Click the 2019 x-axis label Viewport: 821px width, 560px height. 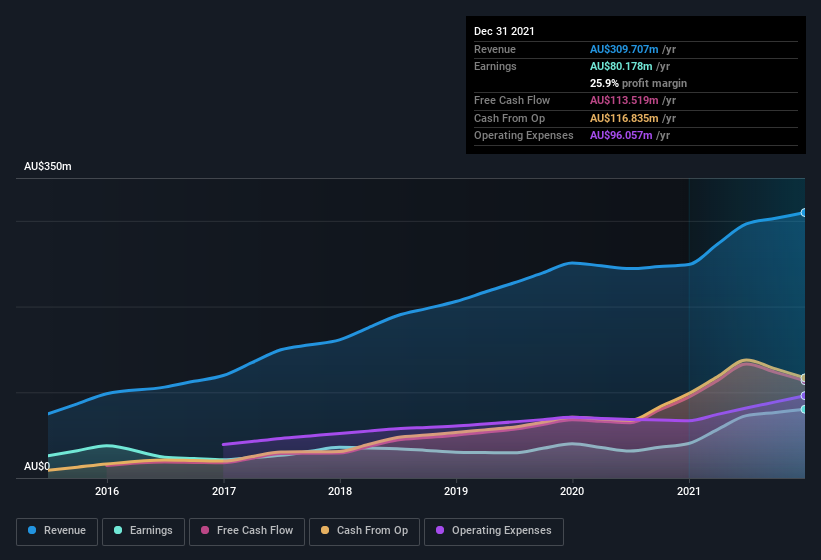tap(456, 491)
